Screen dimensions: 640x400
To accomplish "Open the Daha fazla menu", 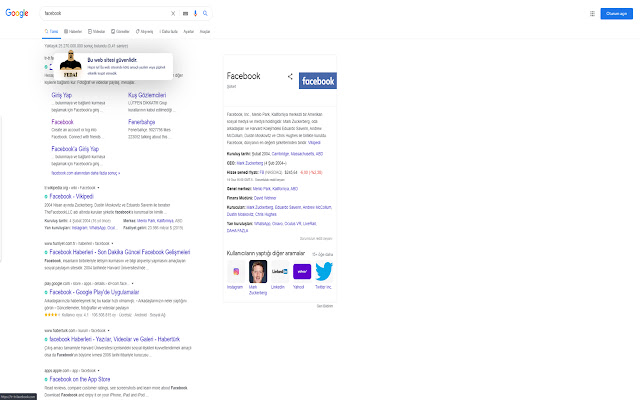I will (x=169, y=31).
